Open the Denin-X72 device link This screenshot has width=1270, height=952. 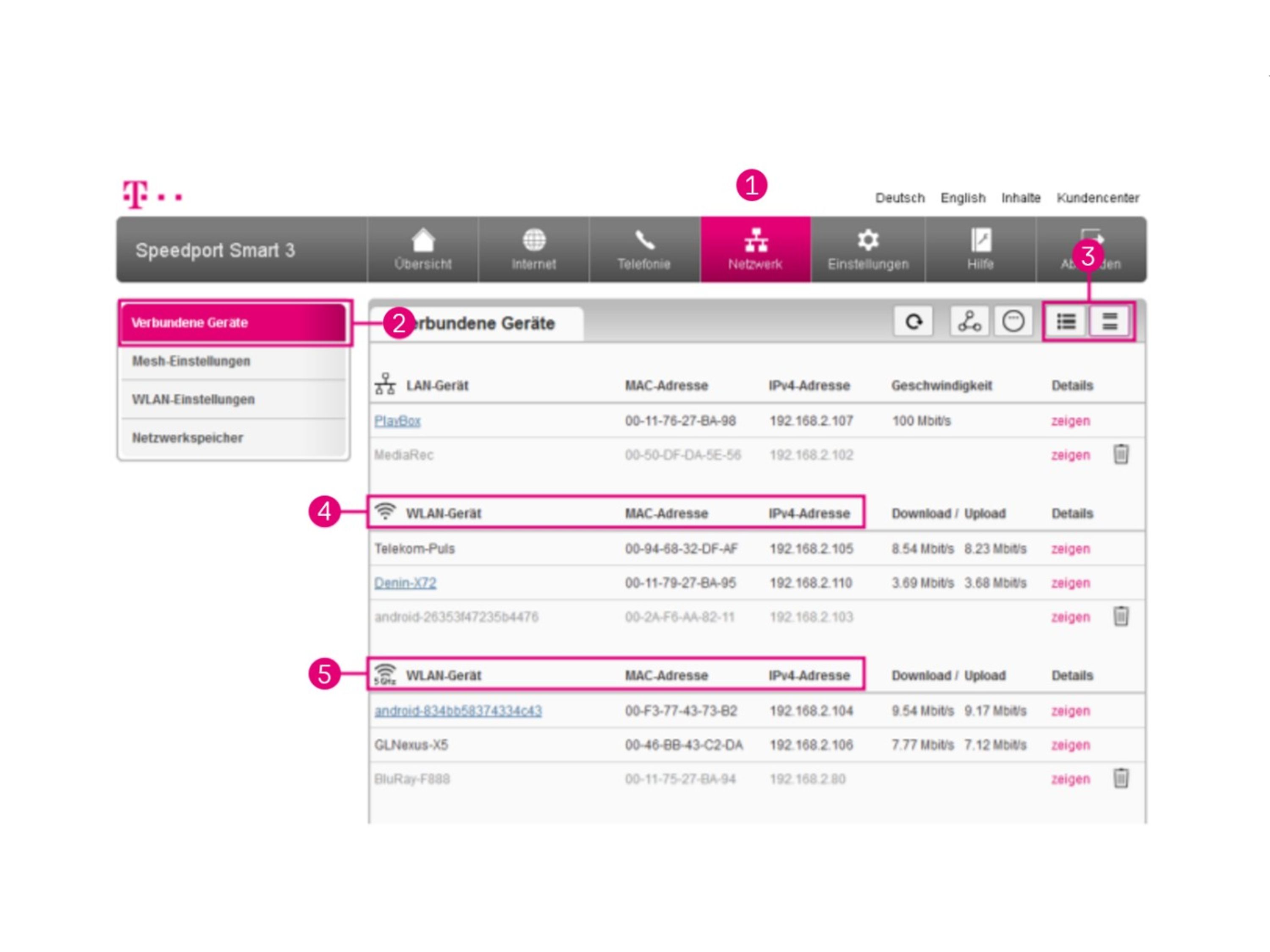[x=406, y=583]
